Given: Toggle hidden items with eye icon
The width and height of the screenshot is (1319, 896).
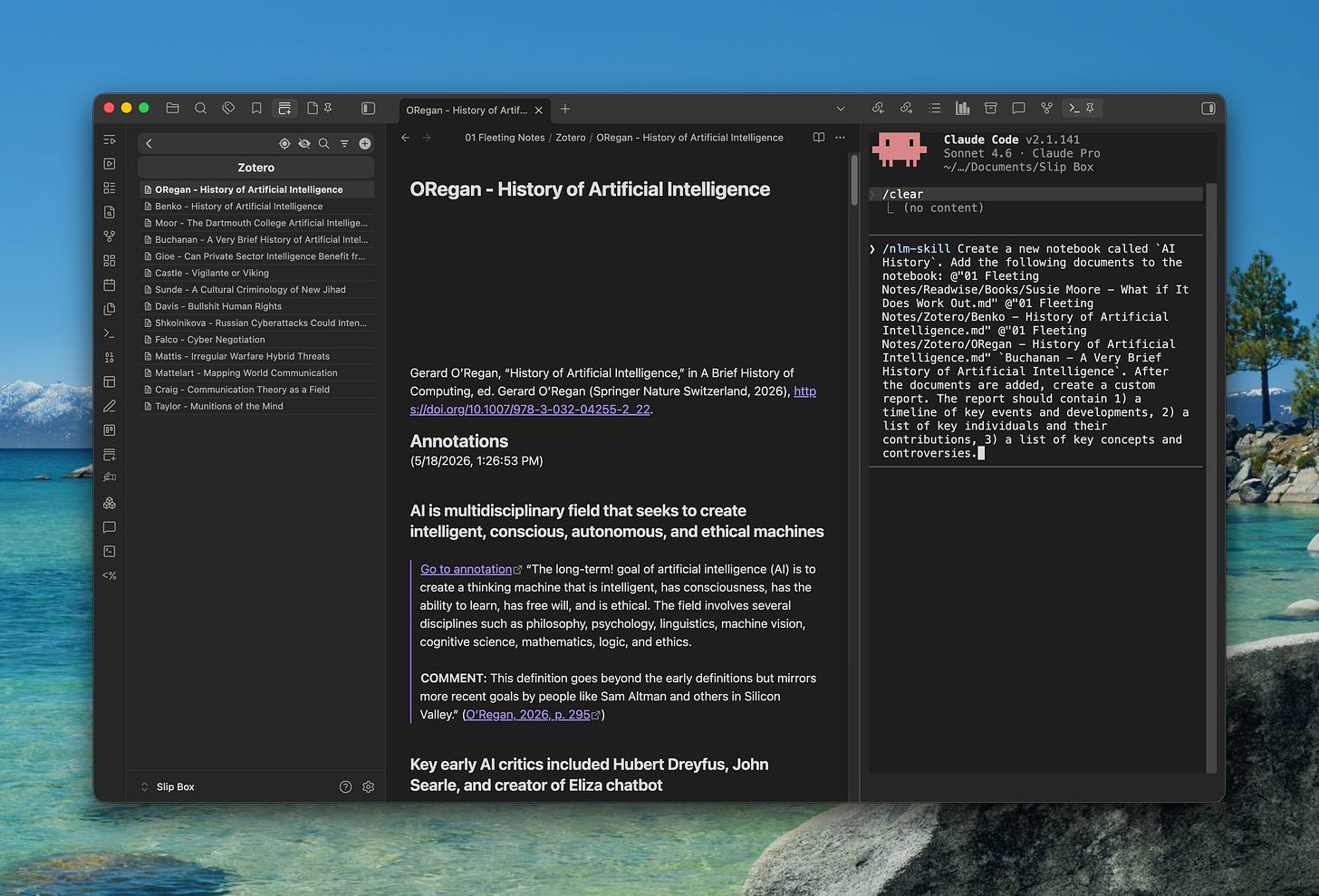Looking at the screenshot, I should point(304,143).
